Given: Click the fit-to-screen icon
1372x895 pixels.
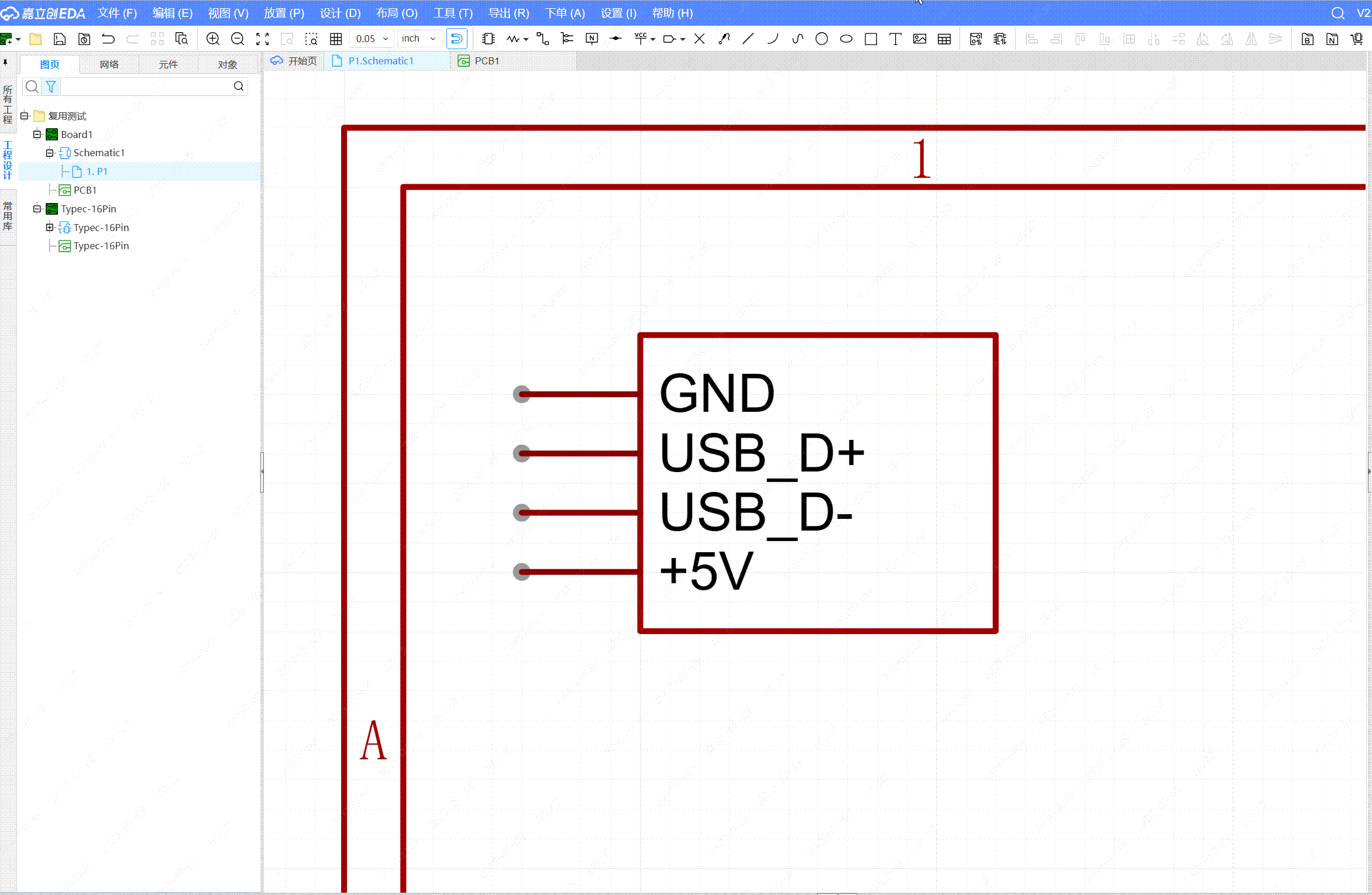Looking at the screenshot, I should click(x=262, y=39).
